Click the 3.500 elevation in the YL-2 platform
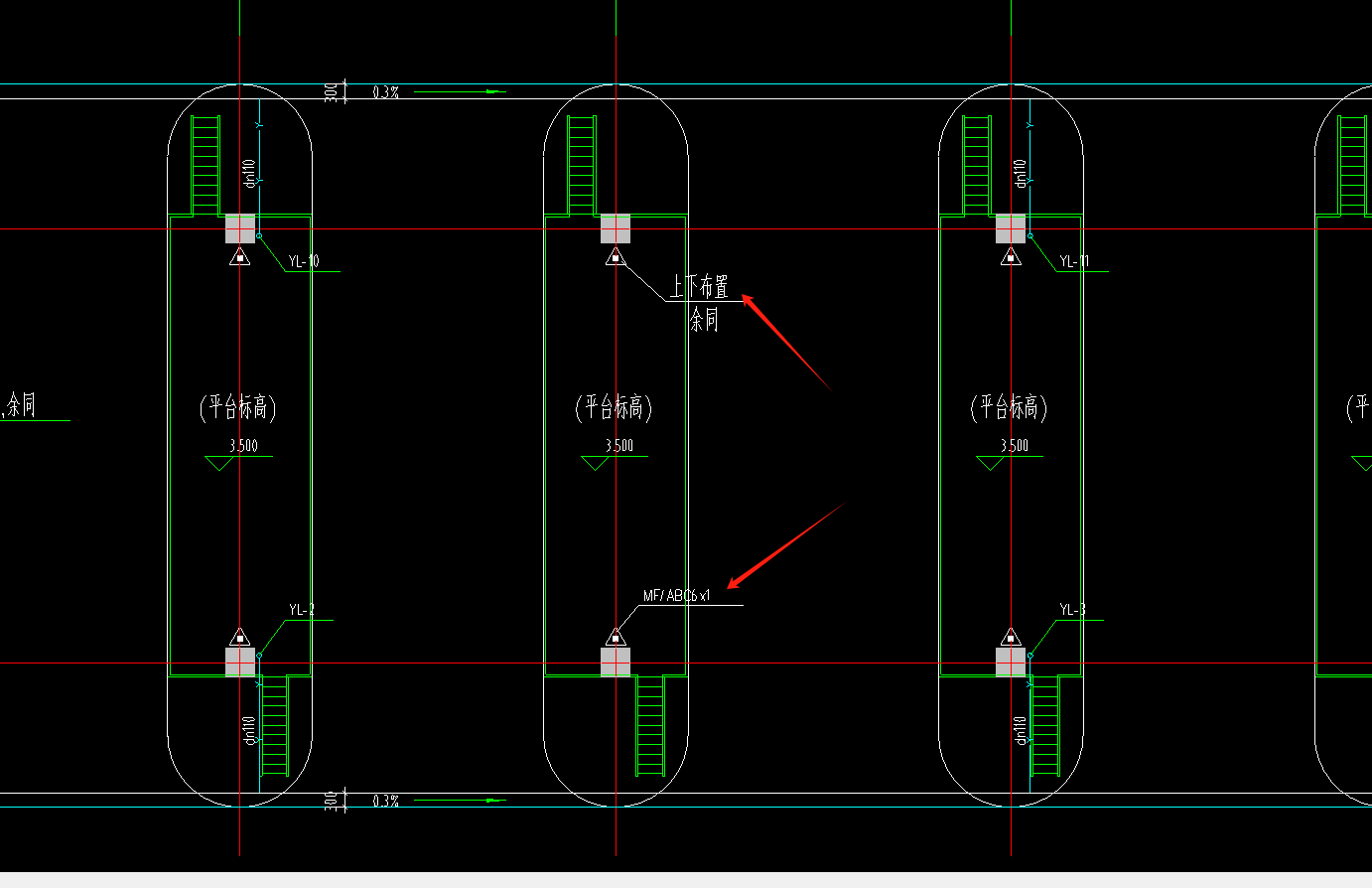Viewport: 1372px width, 888px height. [x=243, y=446]
